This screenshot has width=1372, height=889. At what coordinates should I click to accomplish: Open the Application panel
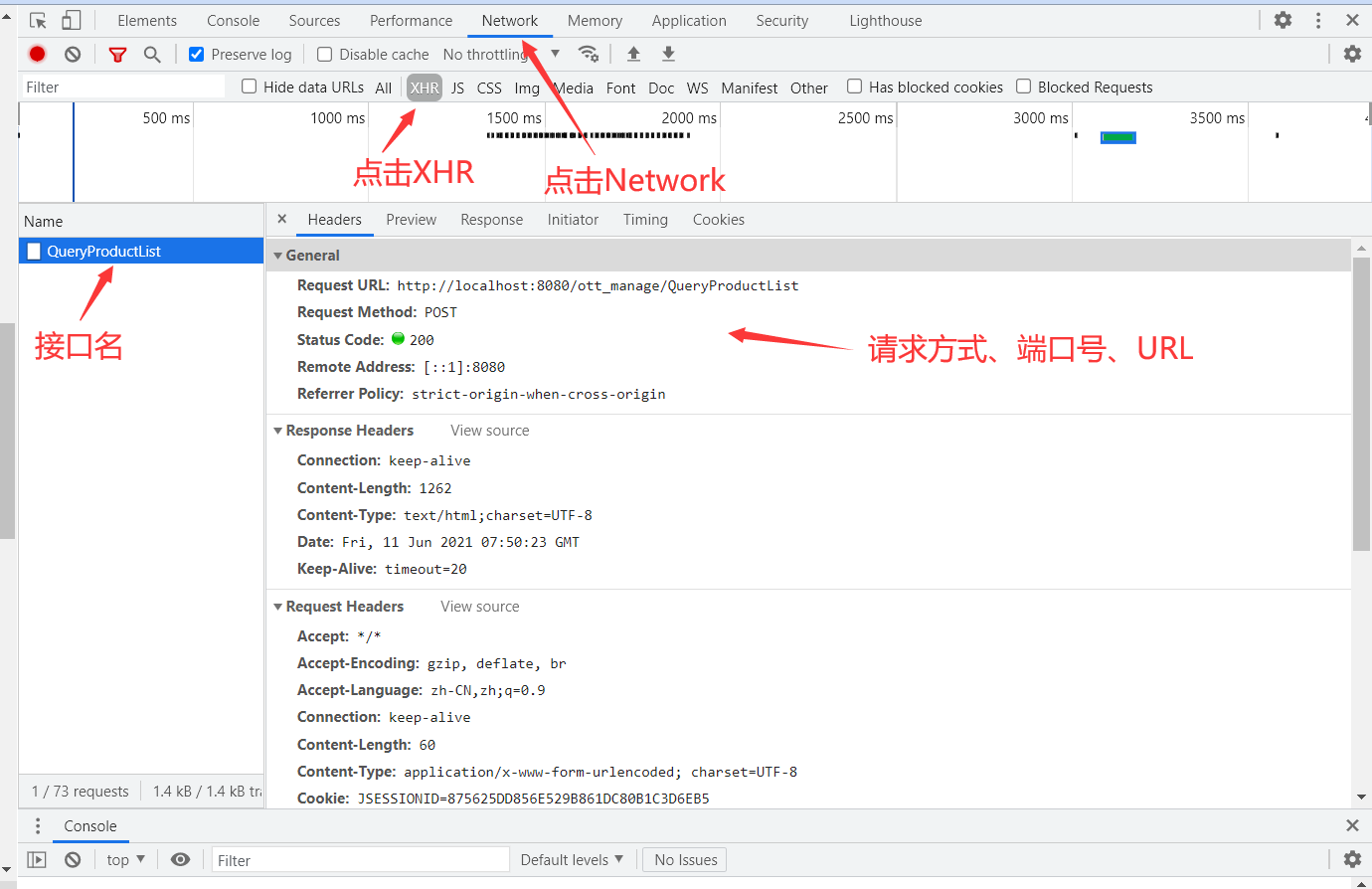689,20
